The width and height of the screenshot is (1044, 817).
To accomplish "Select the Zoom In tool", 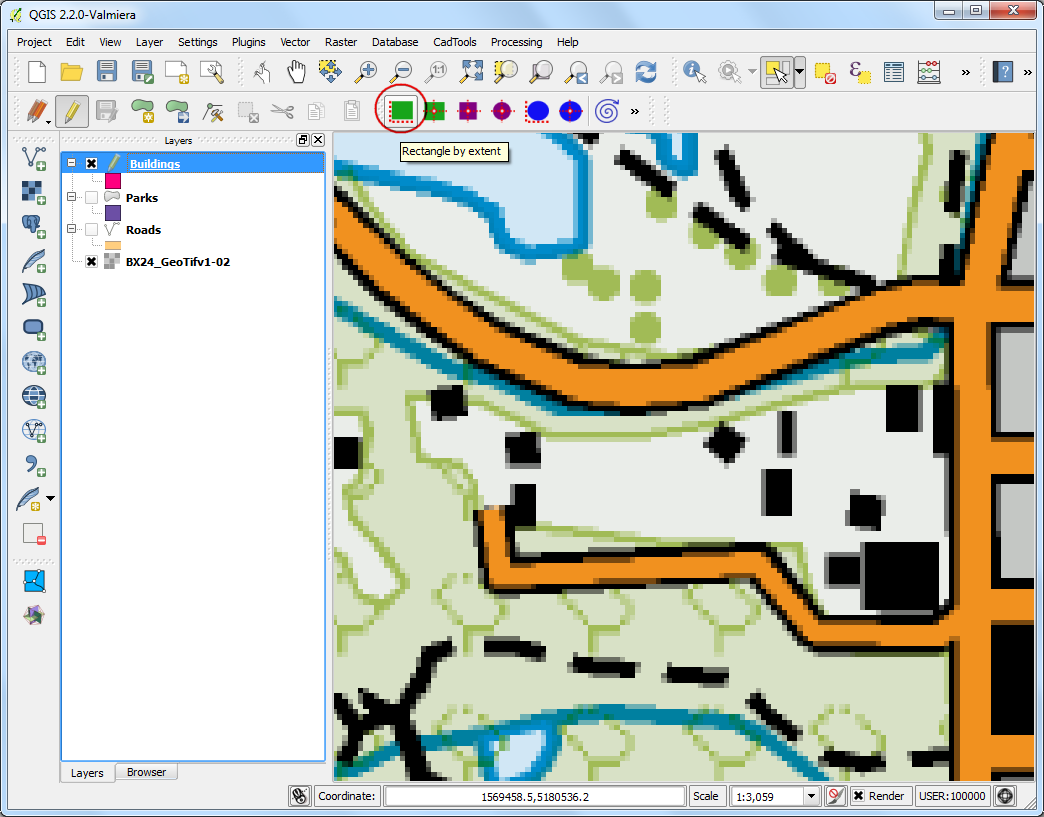I will [365, 71].
